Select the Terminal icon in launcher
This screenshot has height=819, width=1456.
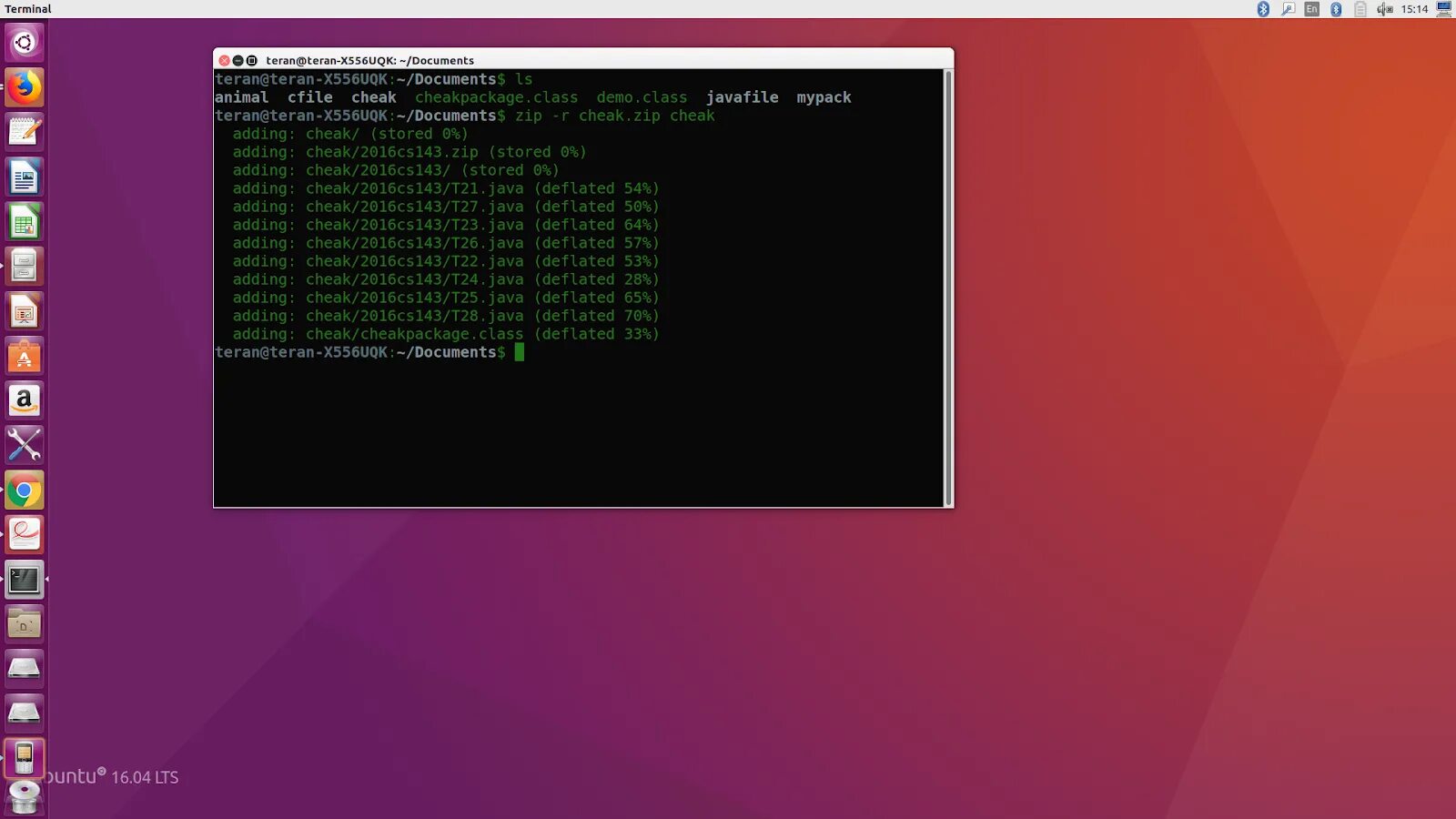click(x=25, y=580)
